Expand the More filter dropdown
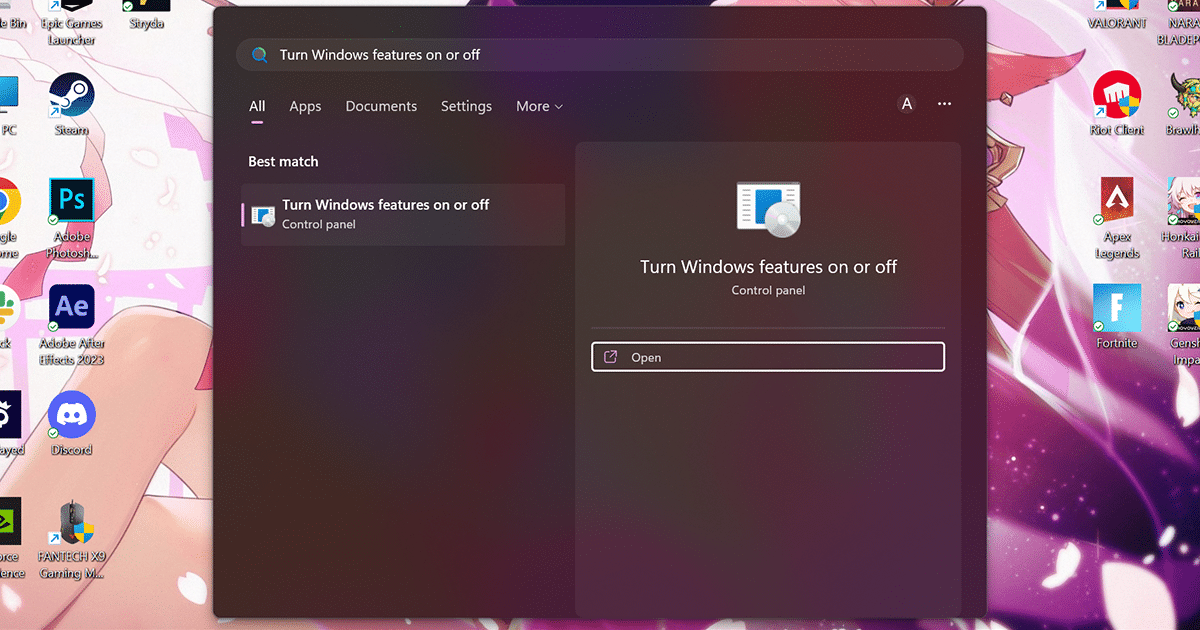The height and width of the screenshot is (630, 1200). 539,106
